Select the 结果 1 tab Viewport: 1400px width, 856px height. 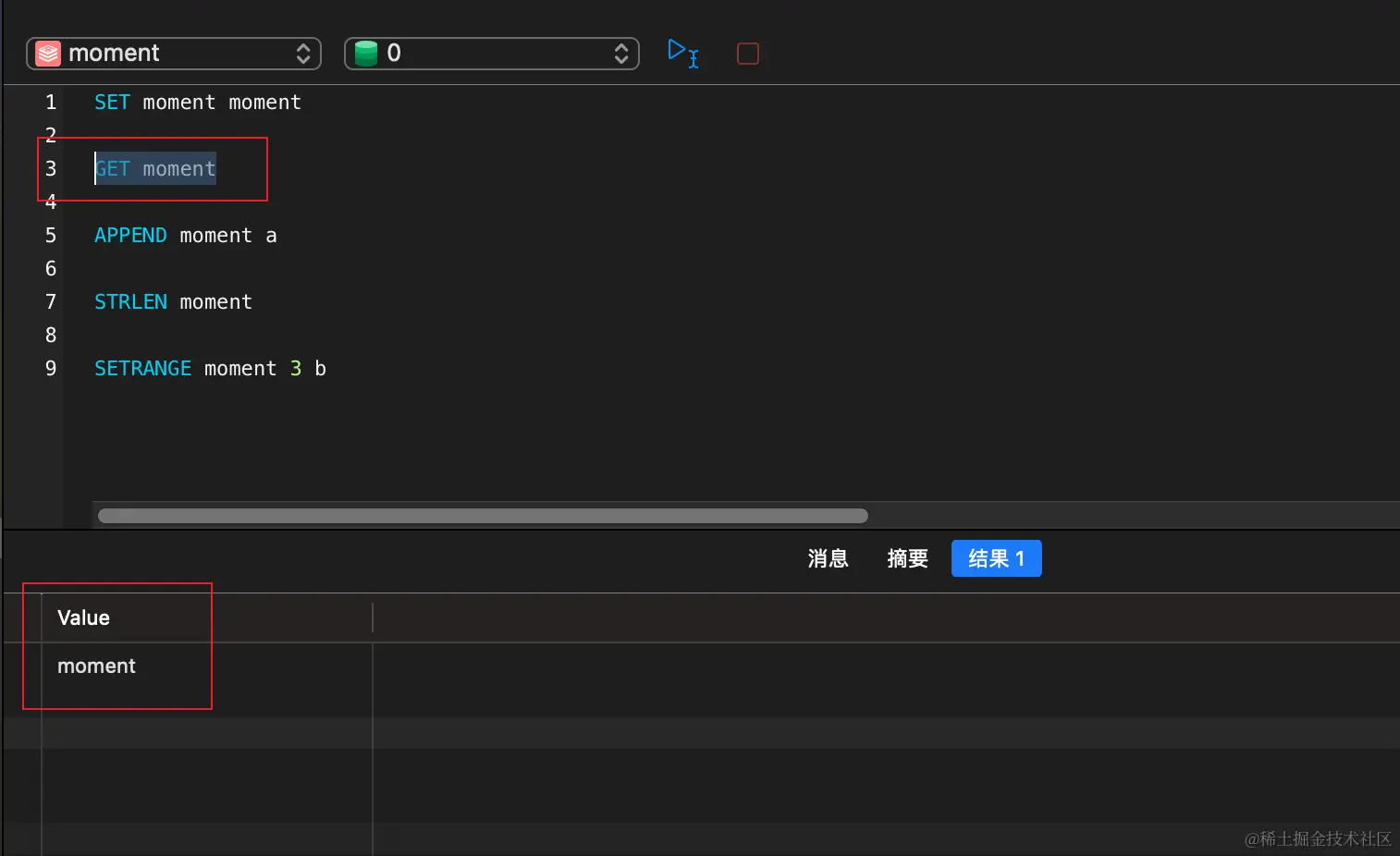click(996, 558)
